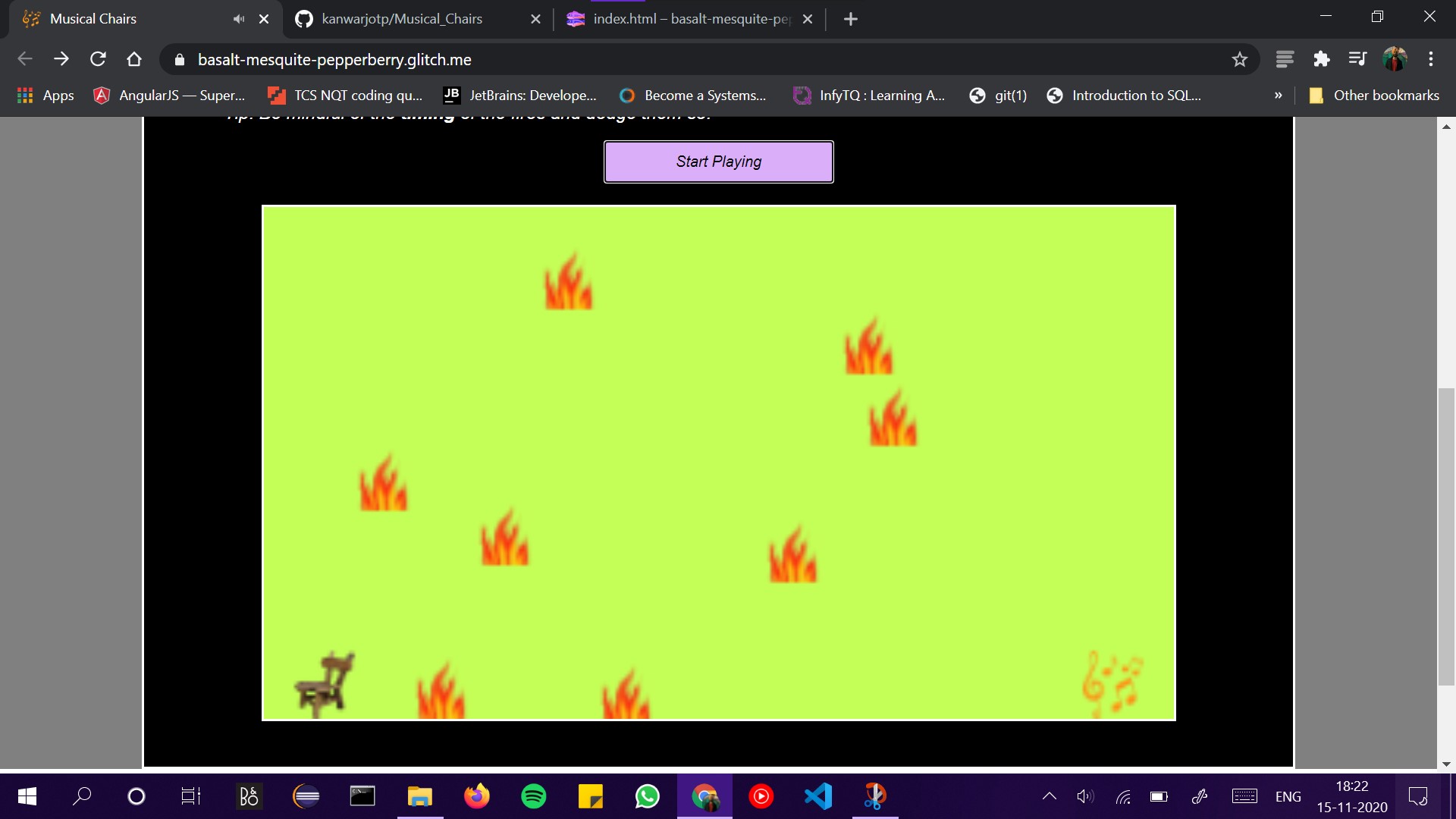
Task: Bookmark this page with star icon
Action: (x=1239, y=59)
